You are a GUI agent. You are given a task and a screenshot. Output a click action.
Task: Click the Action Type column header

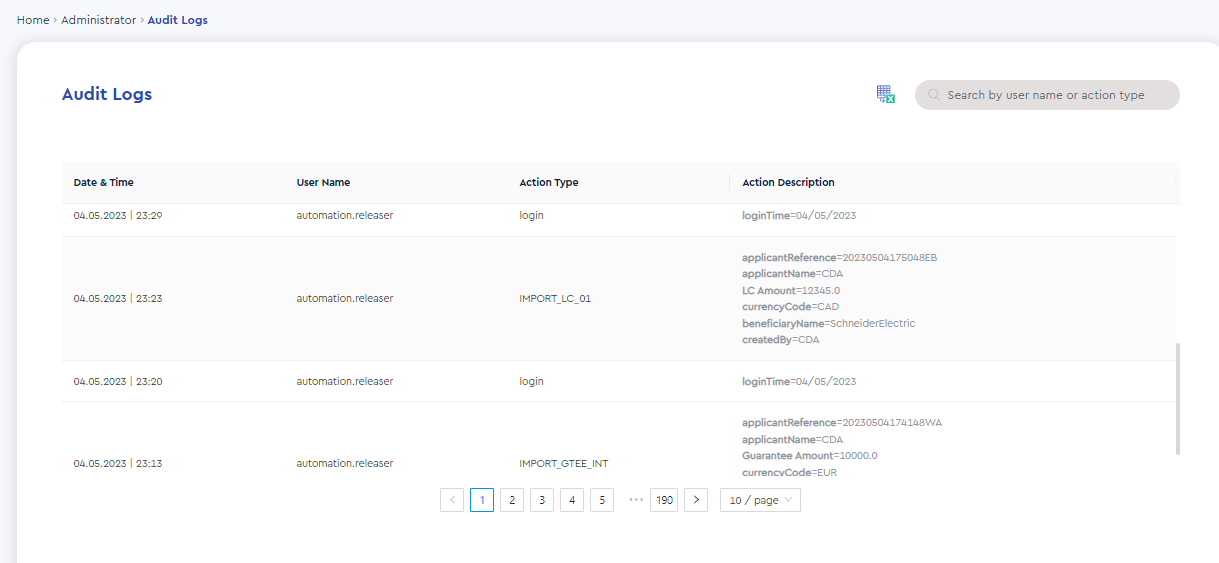tap(549, 182)
